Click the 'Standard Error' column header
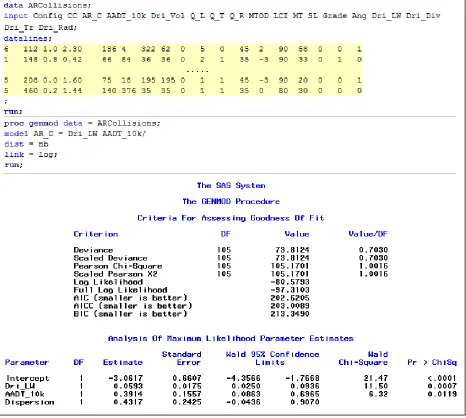 [182, 358]
